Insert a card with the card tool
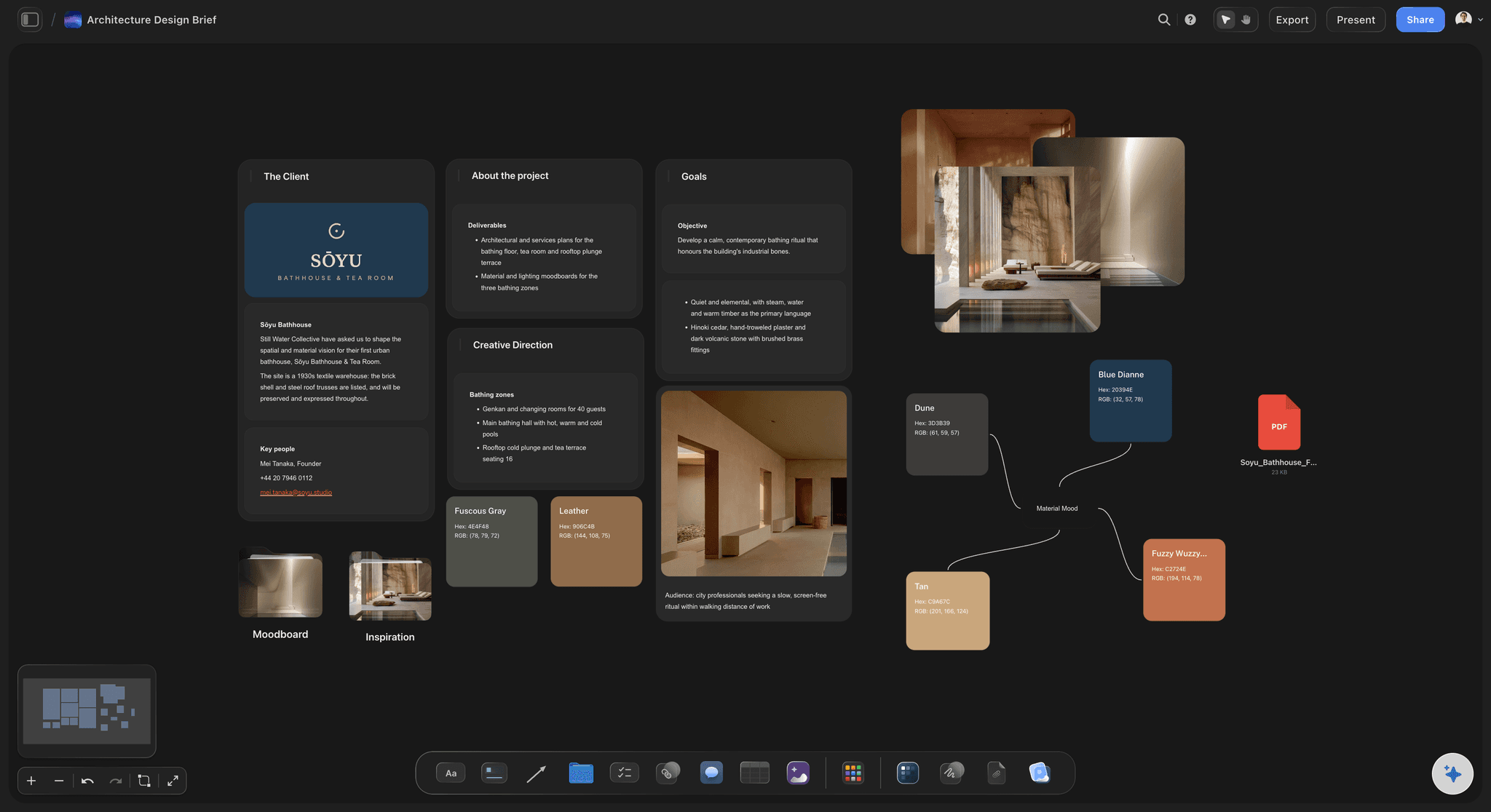1491x812 pixels. (494, 773)
